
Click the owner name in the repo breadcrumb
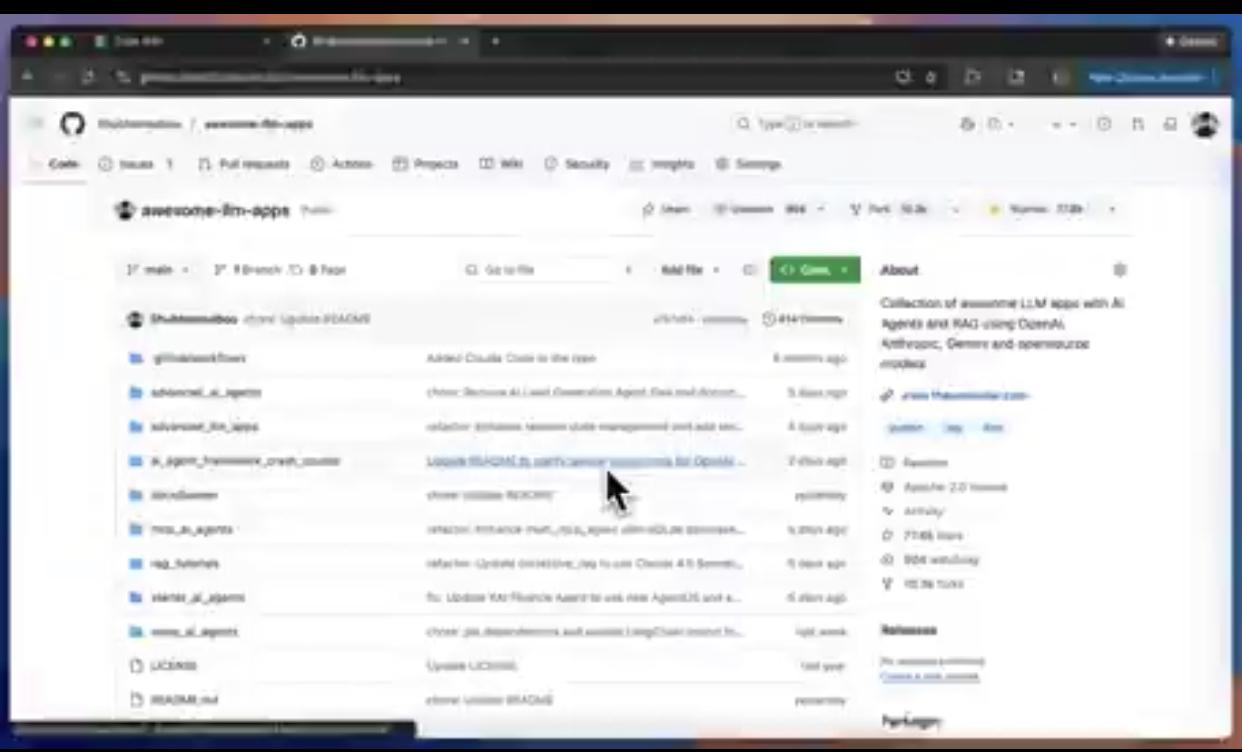coord(139,124)
